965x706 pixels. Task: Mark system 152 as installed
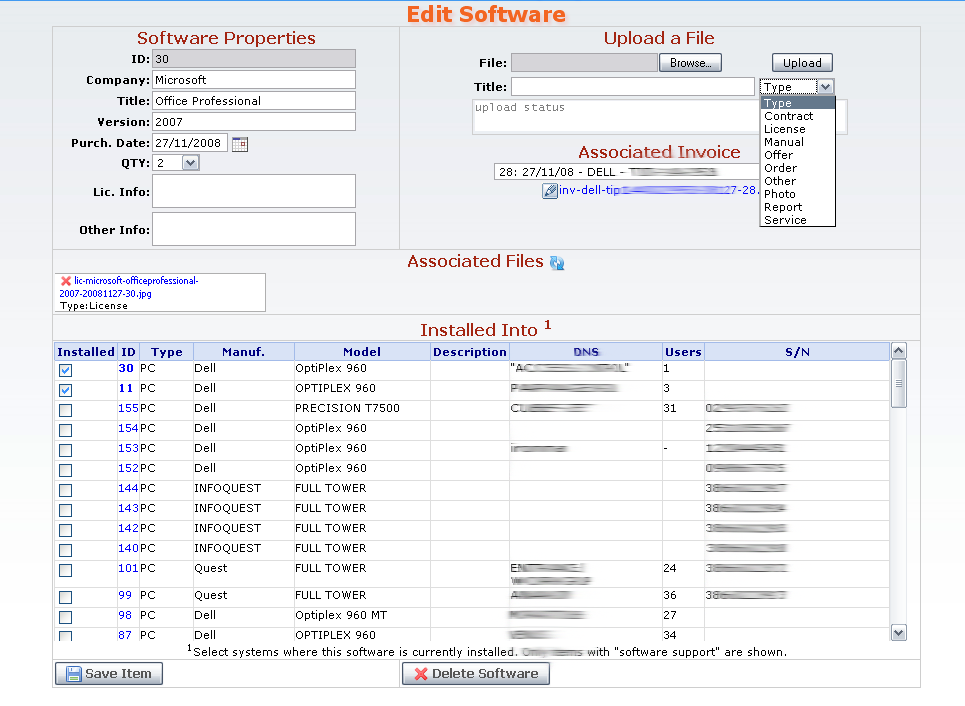coord(66,470)
